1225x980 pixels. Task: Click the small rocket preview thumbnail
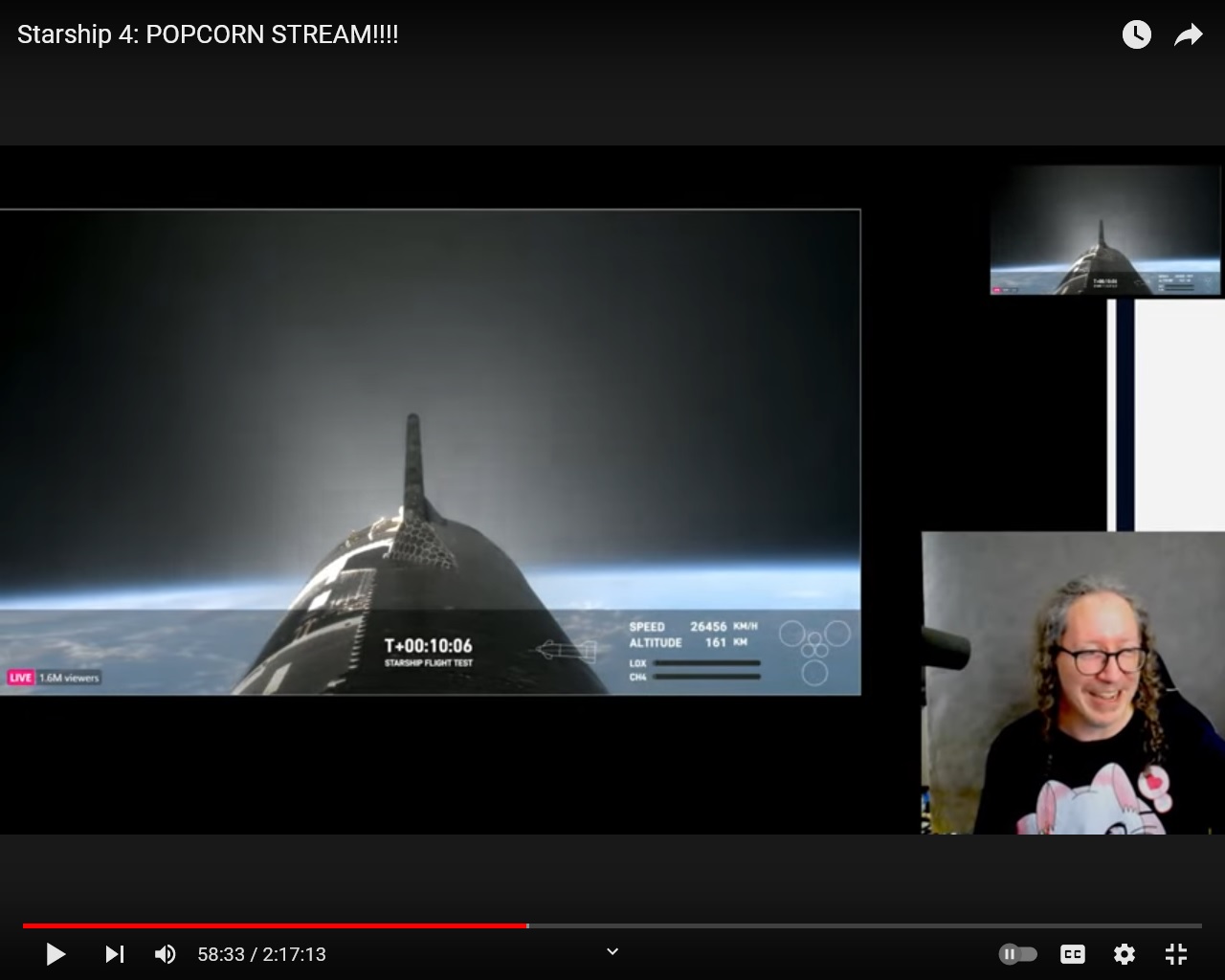click(1105, 230)
